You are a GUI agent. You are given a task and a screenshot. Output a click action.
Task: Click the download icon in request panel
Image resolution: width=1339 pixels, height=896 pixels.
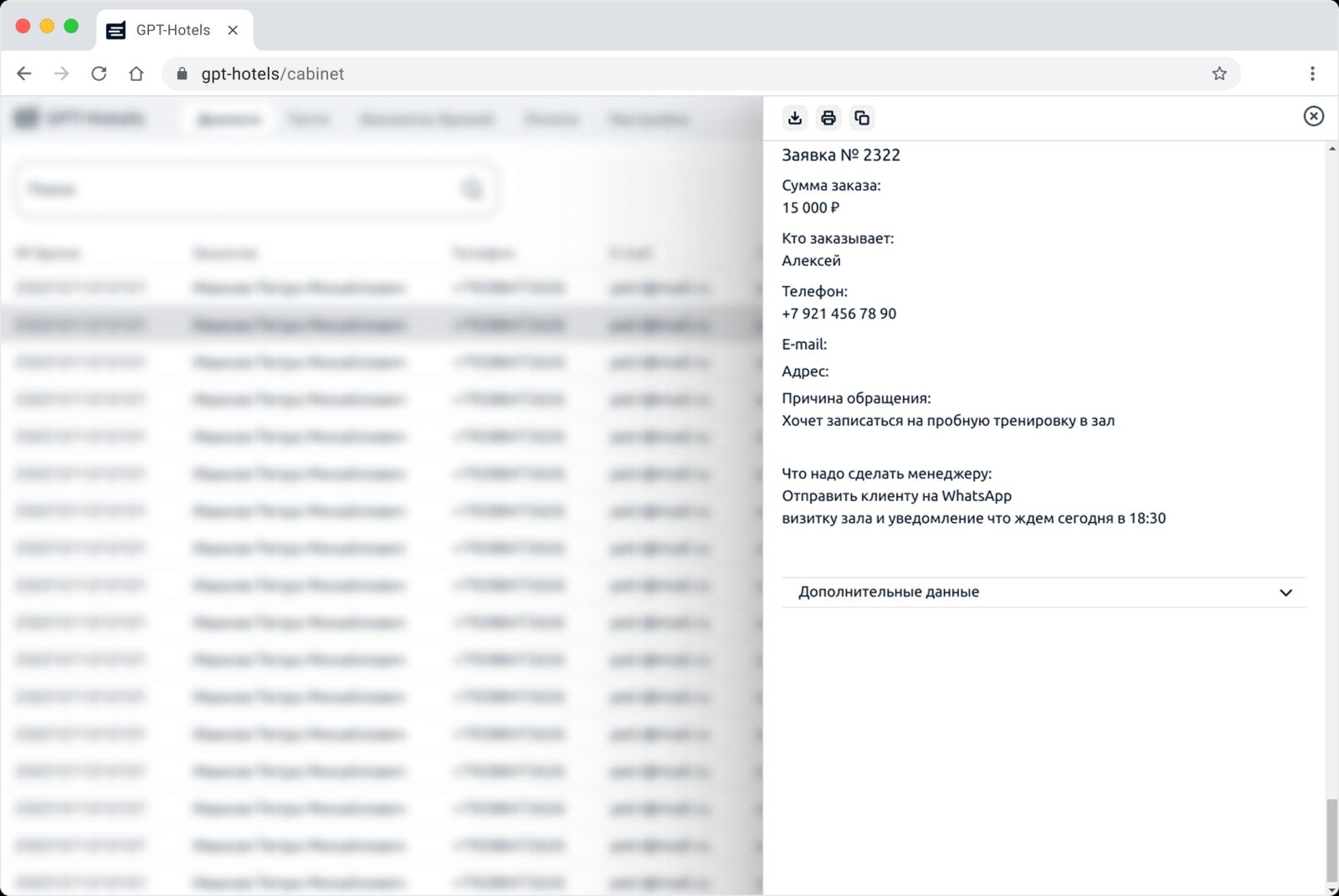click(794, 118)
